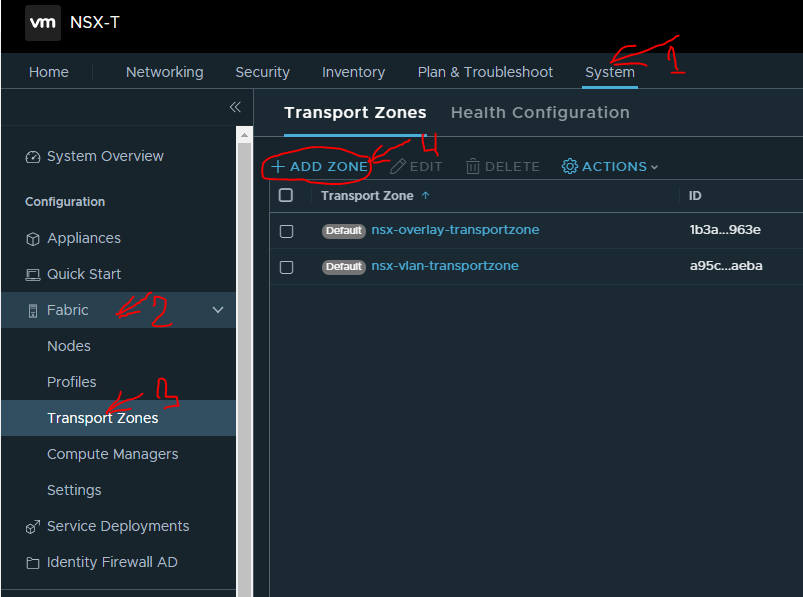Click the Fabric server icon
Screen dimensions: 803x597
(x=33, y=311)
